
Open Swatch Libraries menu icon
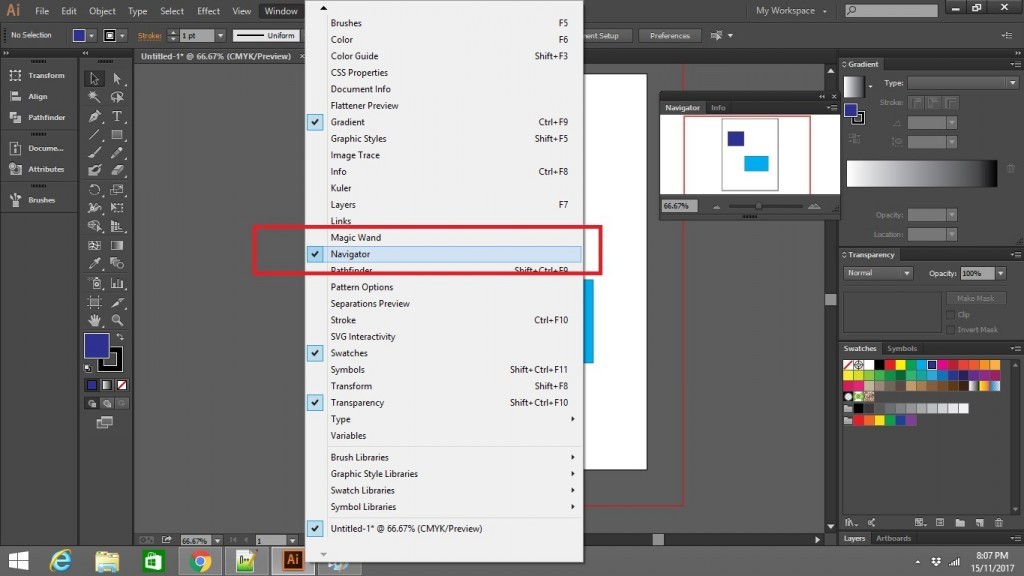coord(850,522)
